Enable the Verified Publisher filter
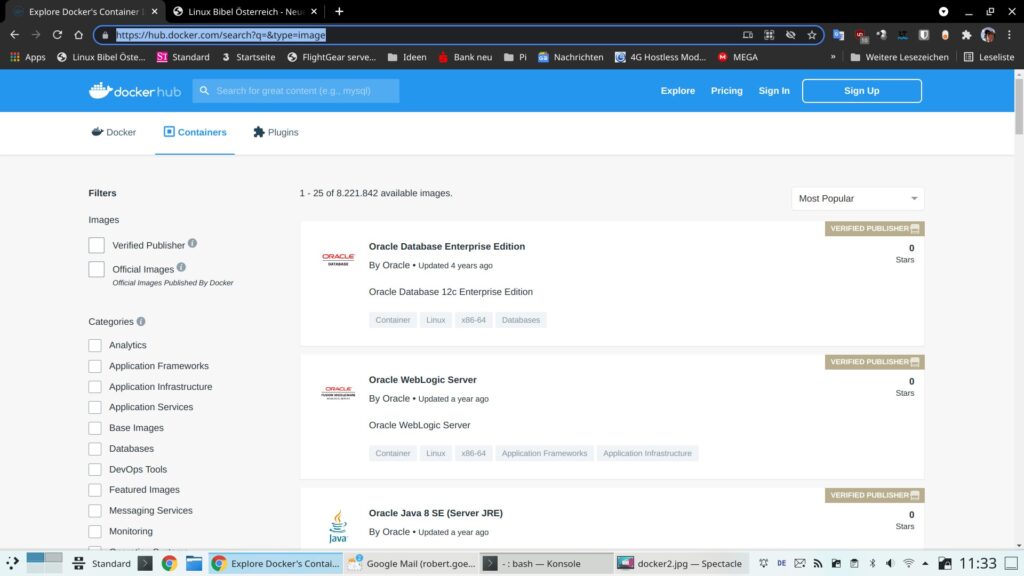The height and width of the screenshot is (576, 1024). click(x=97, y=245)
